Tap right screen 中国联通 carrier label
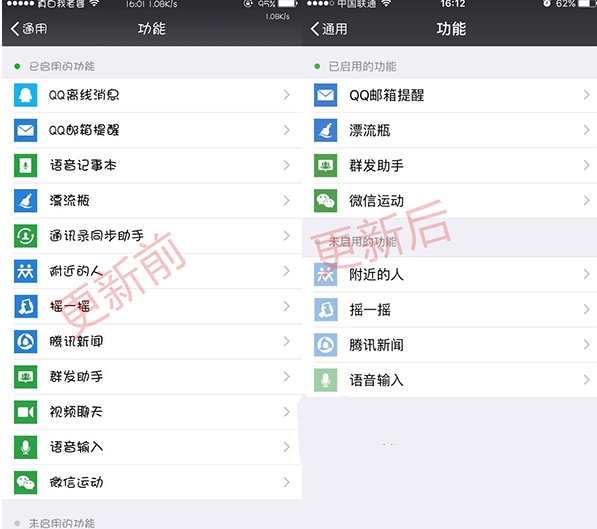Viewport: 597px width, 529px height. [357, 4]
